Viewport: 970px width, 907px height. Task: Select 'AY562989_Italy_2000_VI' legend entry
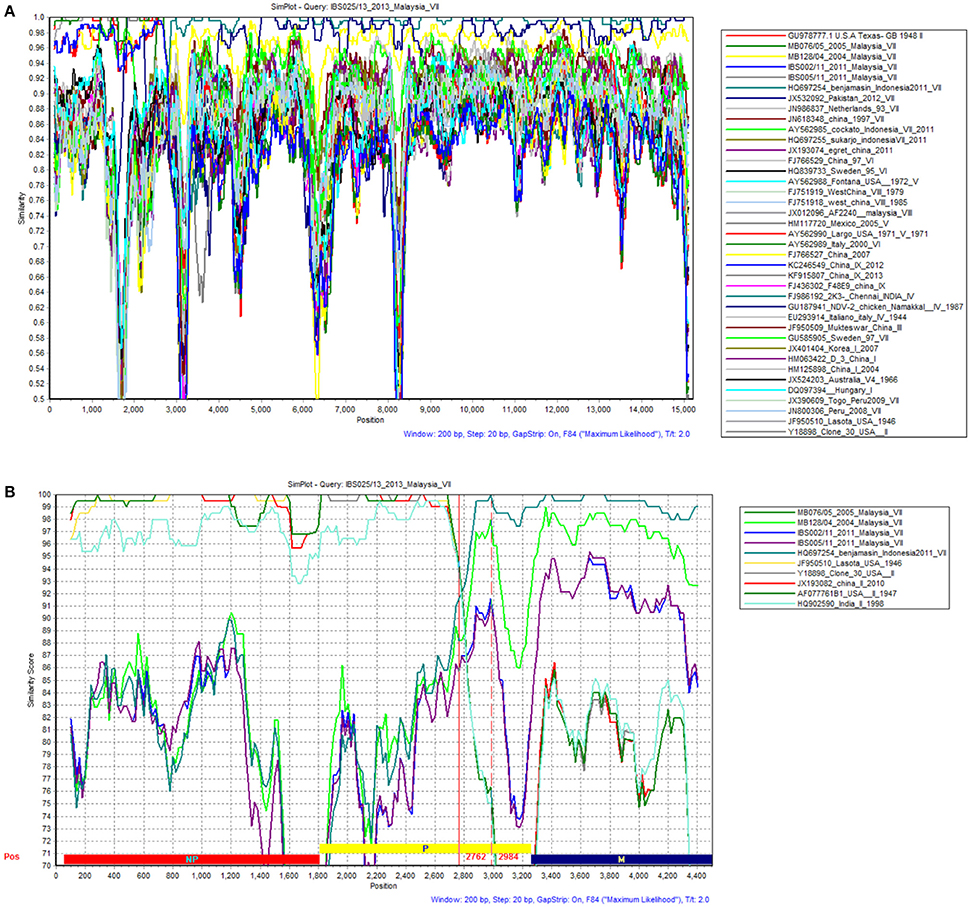coord(834,244)
